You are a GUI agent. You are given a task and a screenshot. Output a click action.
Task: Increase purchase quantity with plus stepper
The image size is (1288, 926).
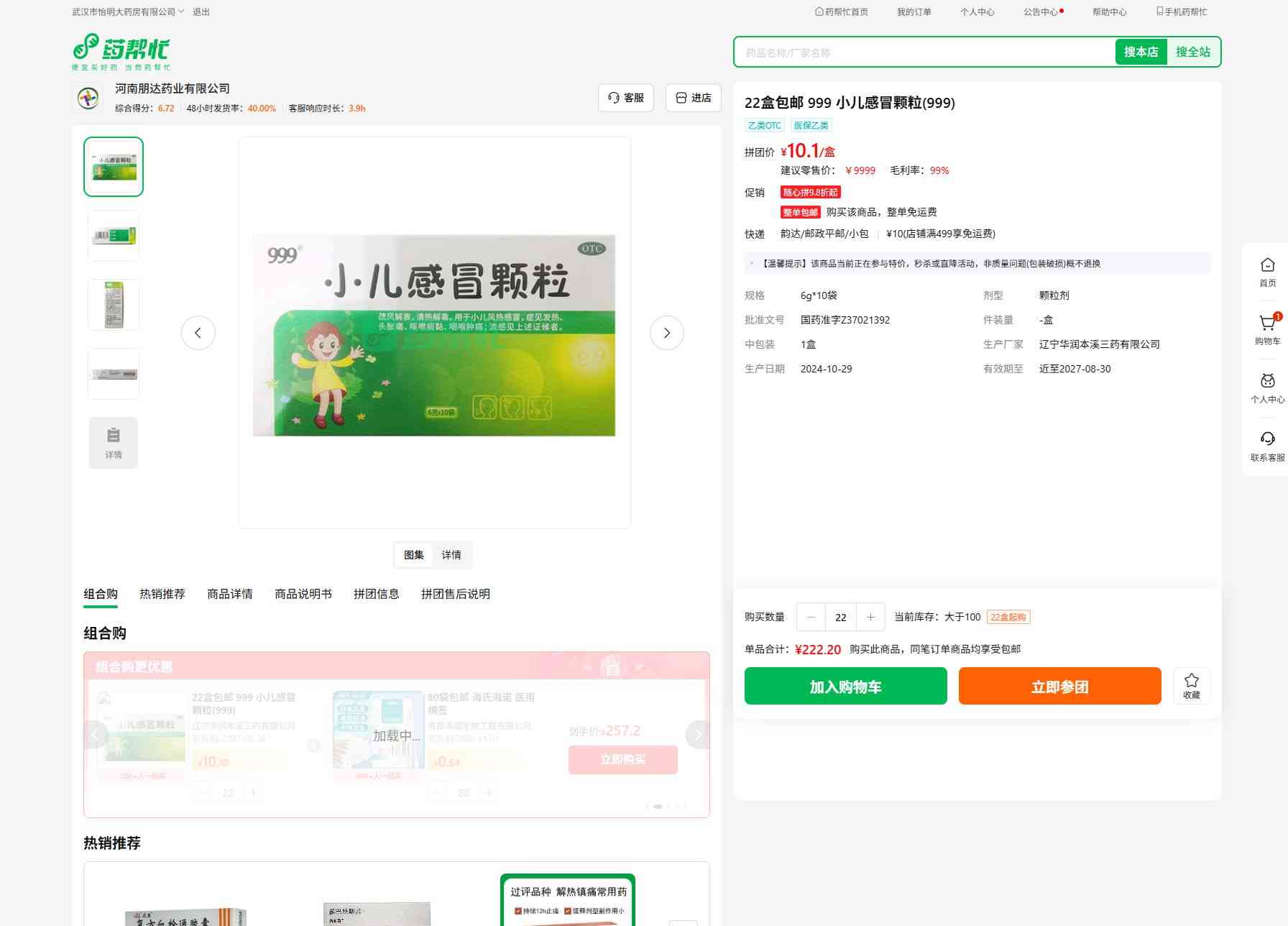(870, 617)
